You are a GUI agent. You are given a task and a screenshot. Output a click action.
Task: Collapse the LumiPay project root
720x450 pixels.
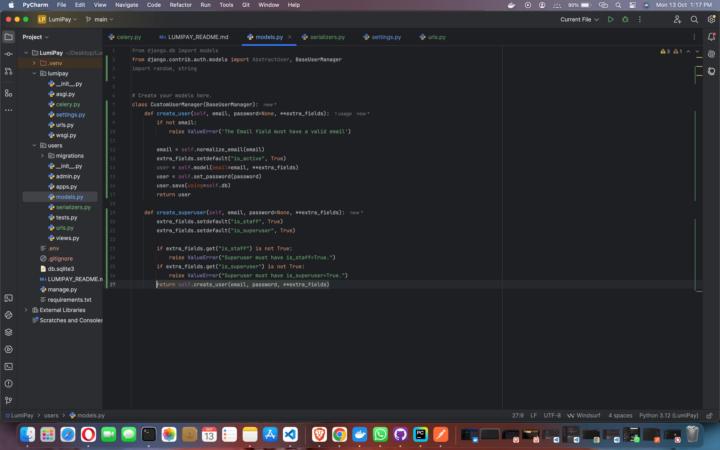pyautogui.click(x=26, y=53)
